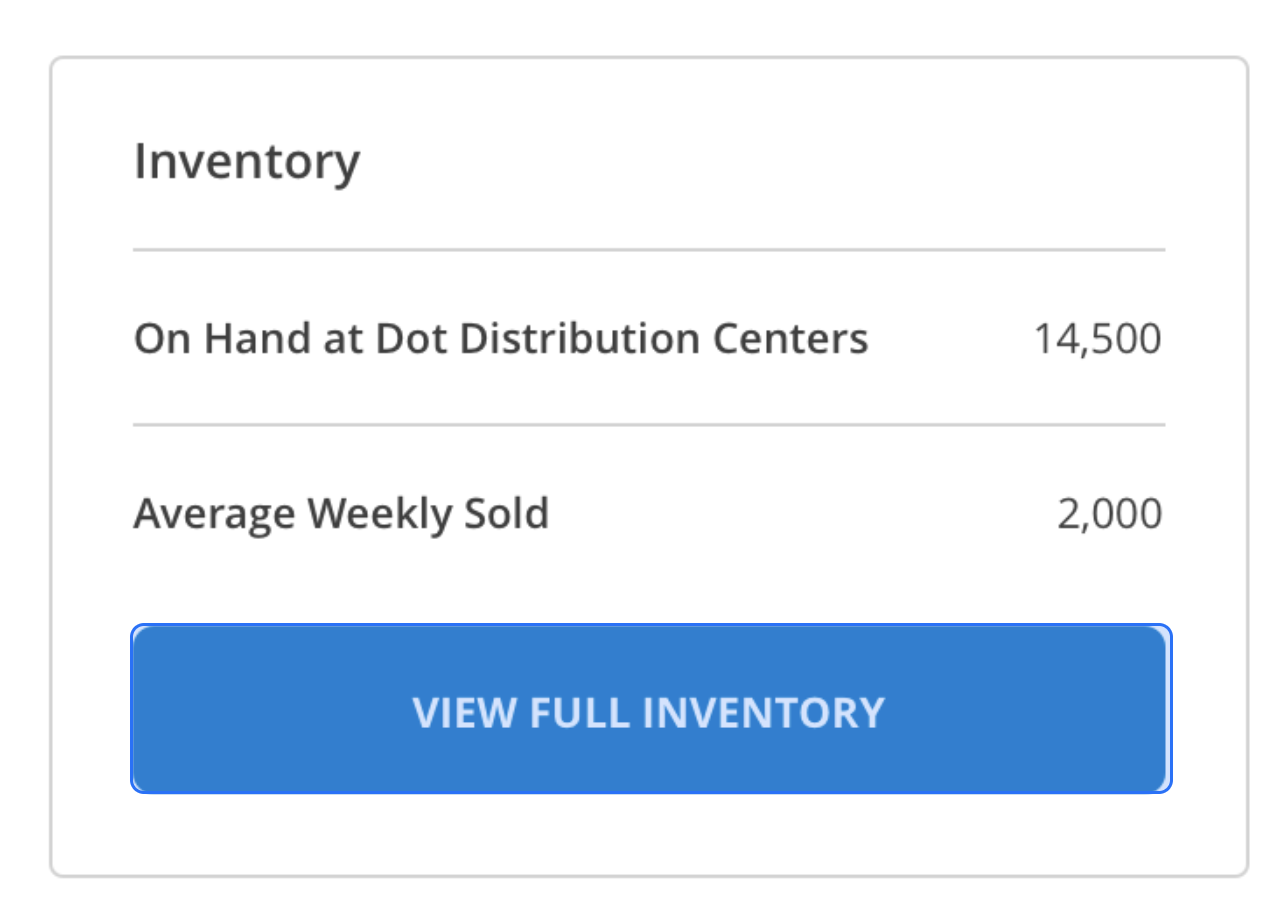Click the word On starting the on-hand row

point(162,339)
